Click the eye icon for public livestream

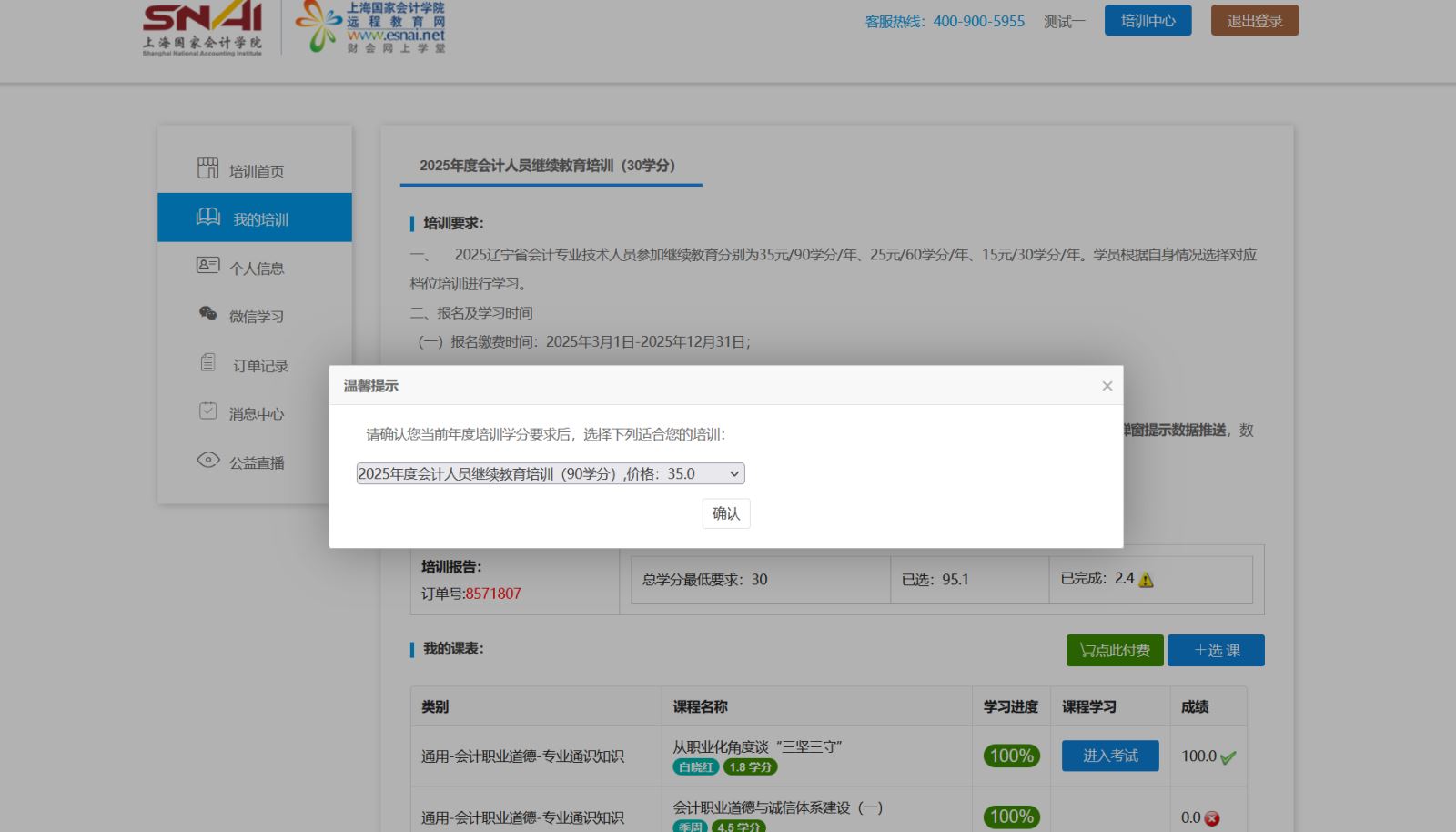click(207, 461)
